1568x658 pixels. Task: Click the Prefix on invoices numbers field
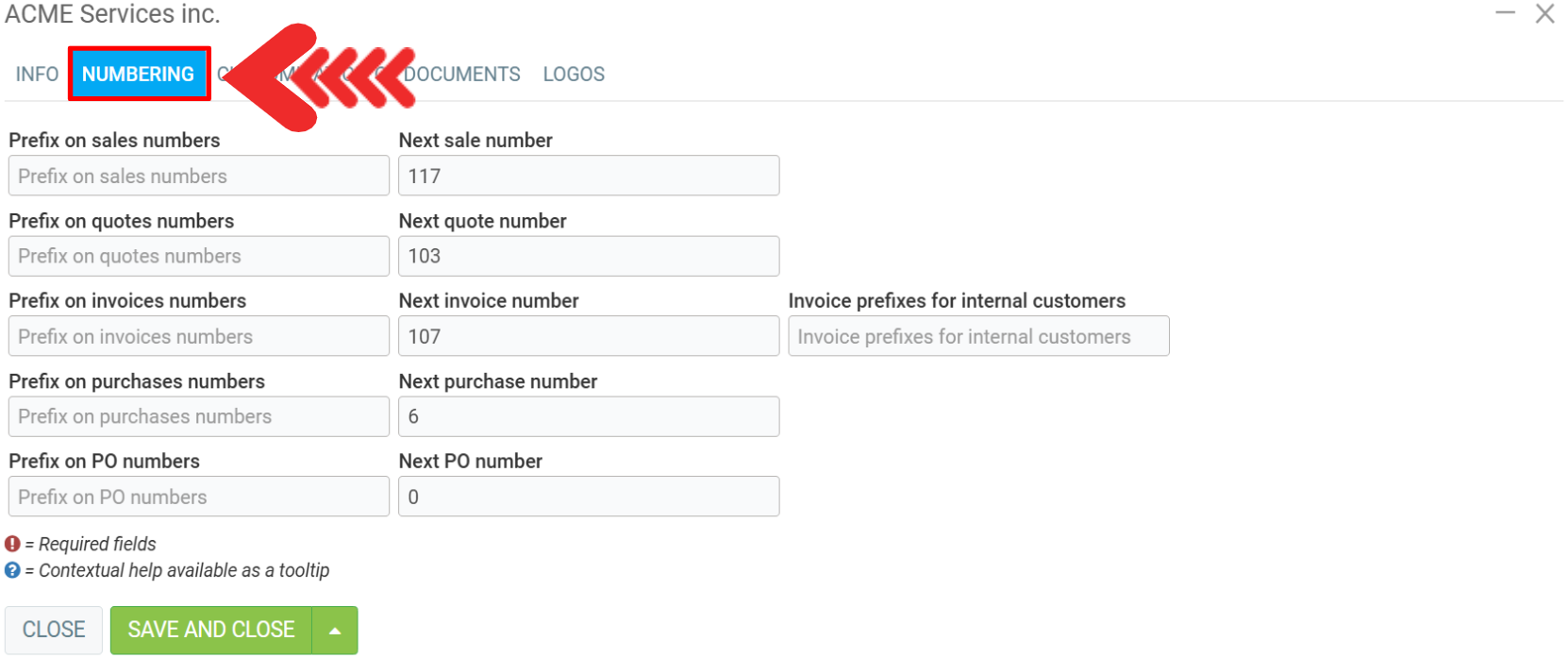tap(198, 336)
